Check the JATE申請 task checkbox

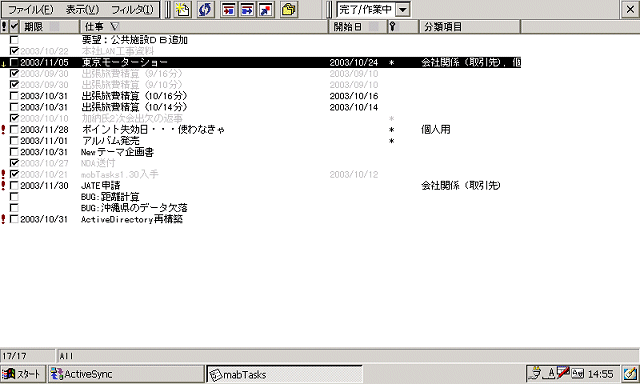tap(14, 186)
